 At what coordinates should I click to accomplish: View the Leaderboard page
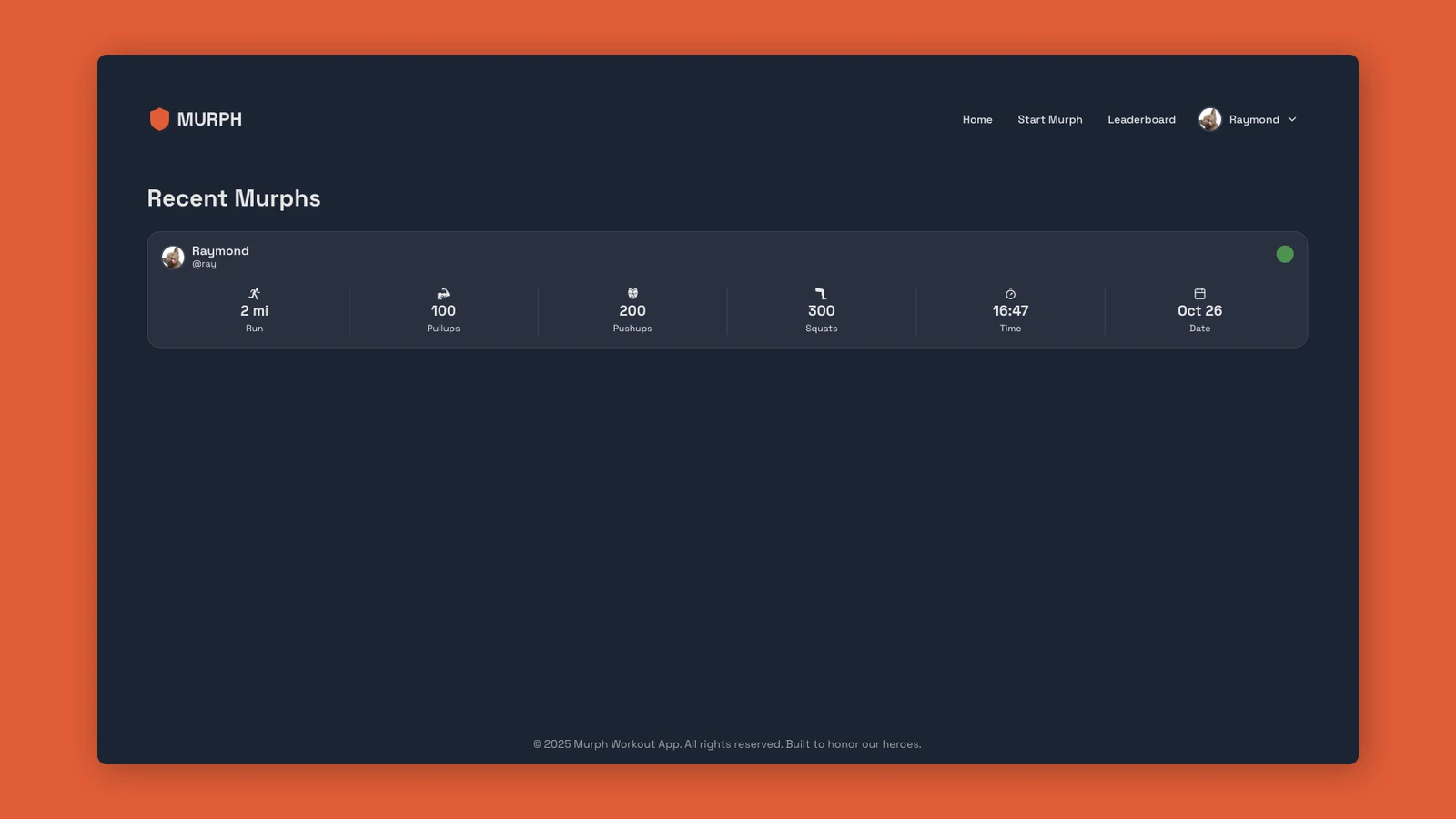click(1141, 119)
